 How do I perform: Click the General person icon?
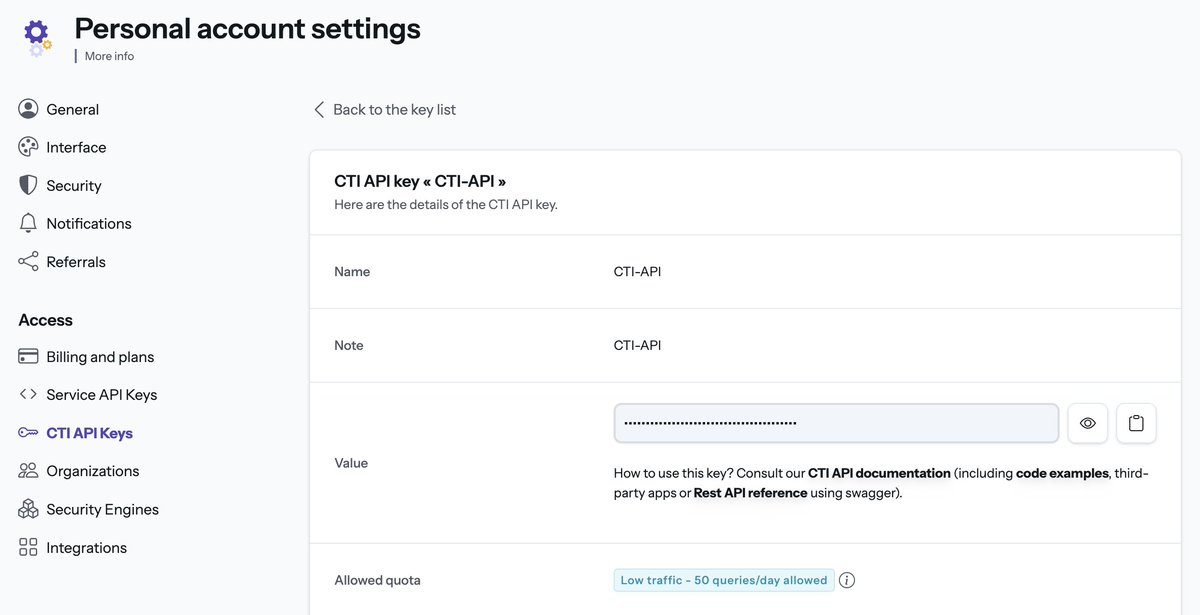(28, 109)
